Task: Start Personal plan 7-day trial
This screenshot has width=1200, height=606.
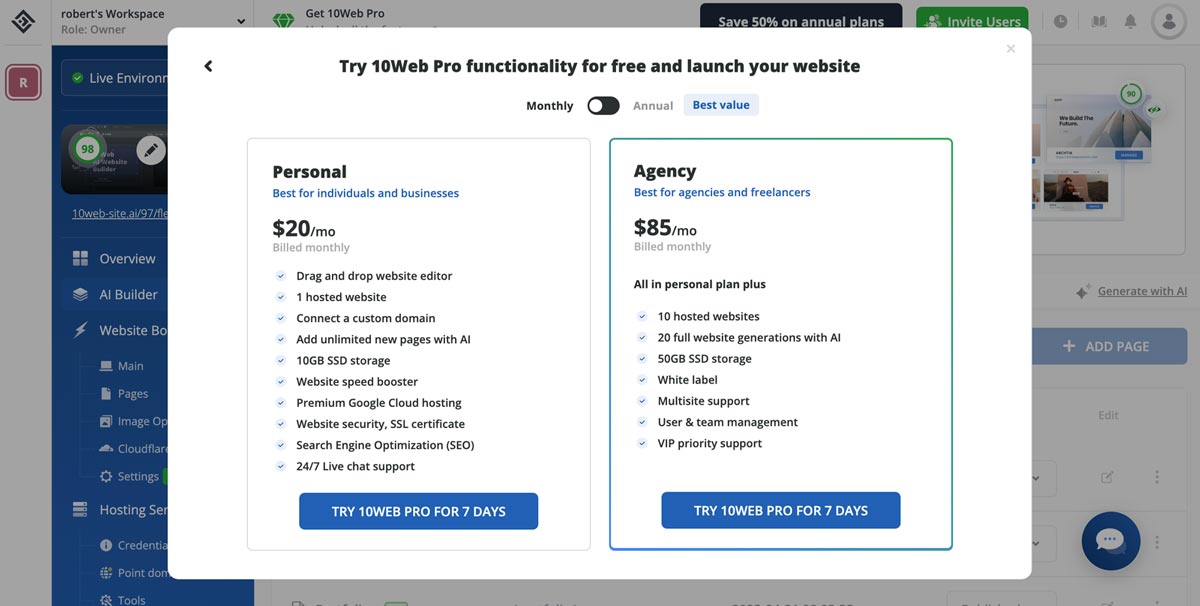Action: [418, 511]
